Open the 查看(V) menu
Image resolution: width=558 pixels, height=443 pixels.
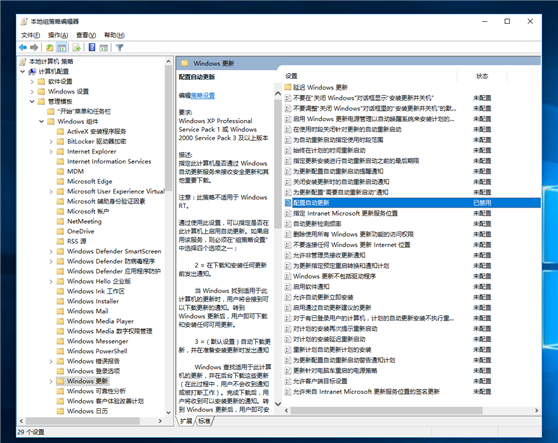coord(86,35)
